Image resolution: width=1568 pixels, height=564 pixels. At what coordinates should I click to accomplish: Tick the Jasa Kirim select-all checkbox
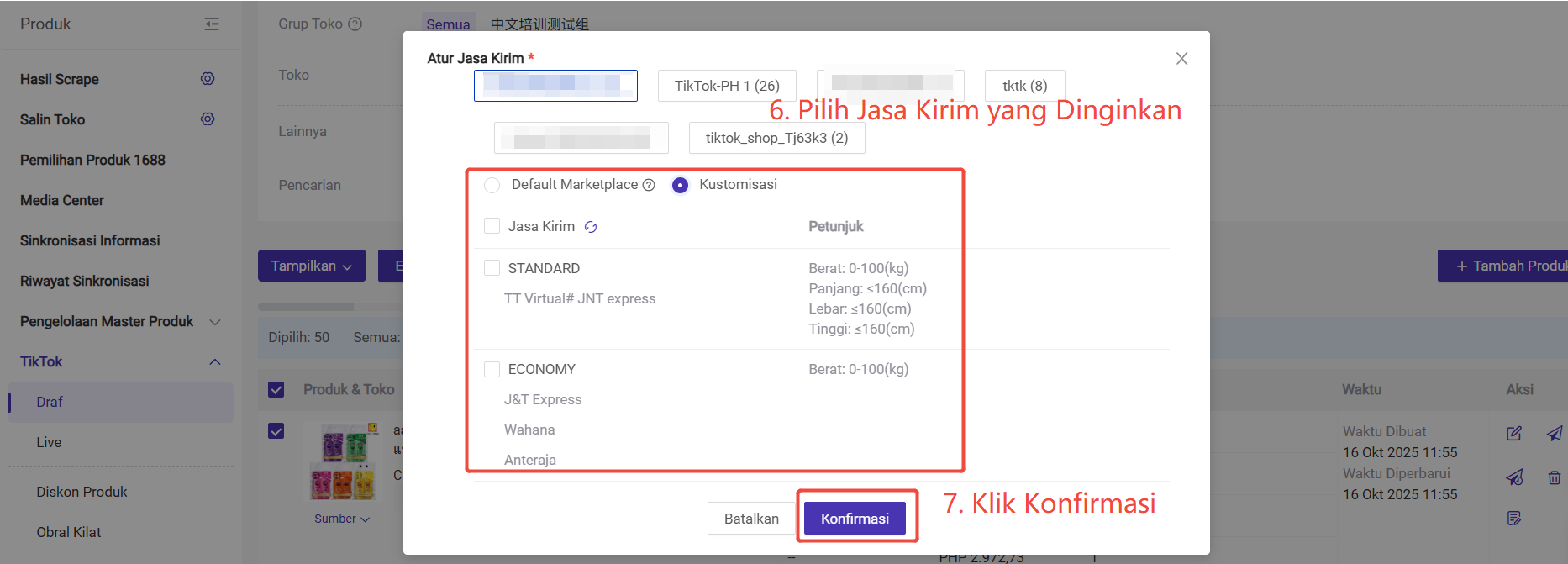point(492,226)
